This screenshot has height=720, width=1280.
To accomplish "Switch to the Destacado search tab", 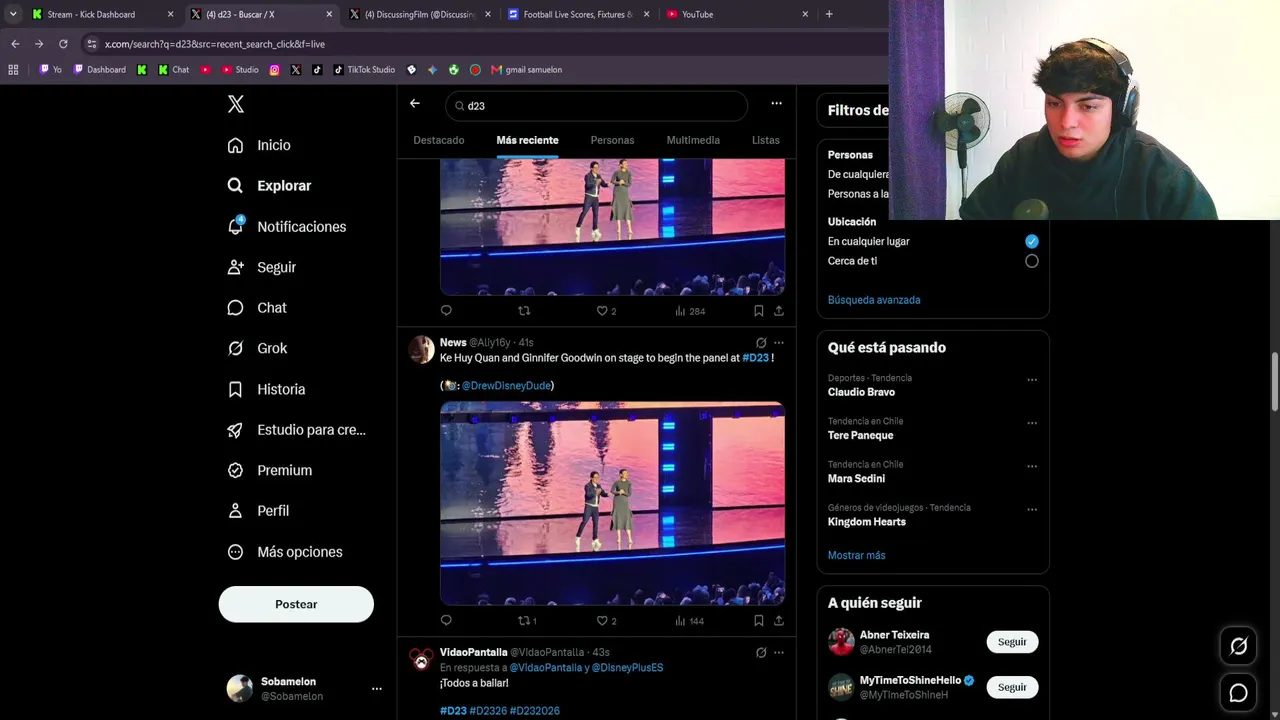I will click(439, 140).
